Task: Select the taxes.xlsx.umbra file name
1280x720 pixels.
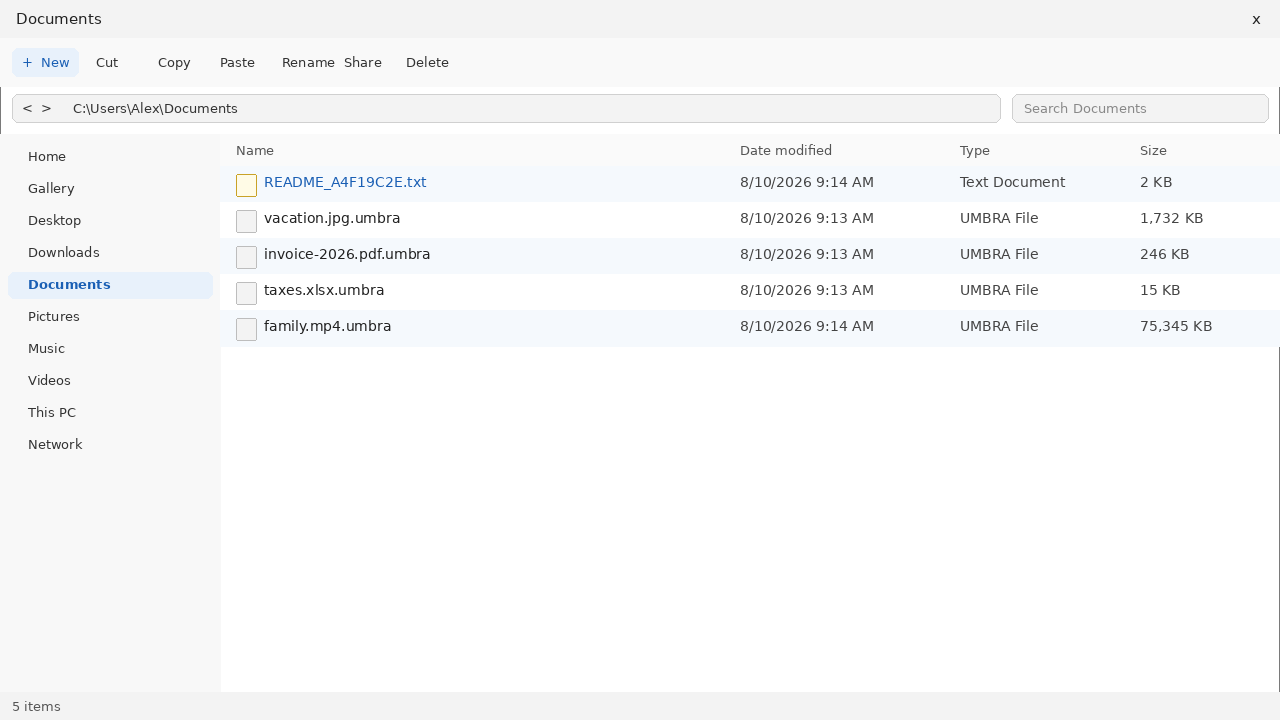Action: click(x=324, y=290)
